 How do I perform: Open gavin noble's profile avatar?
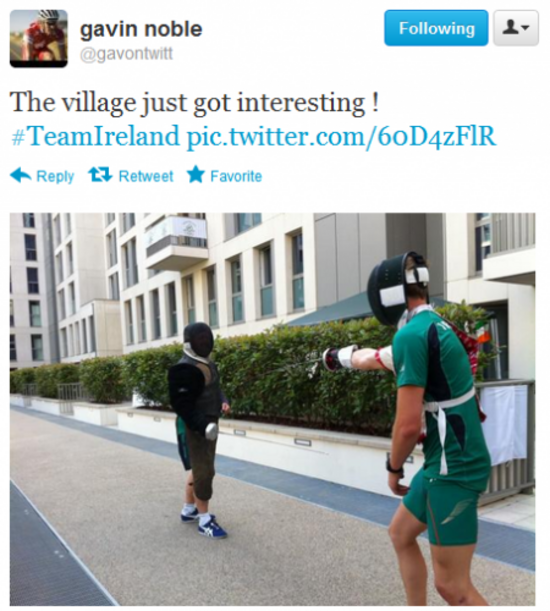39,39
